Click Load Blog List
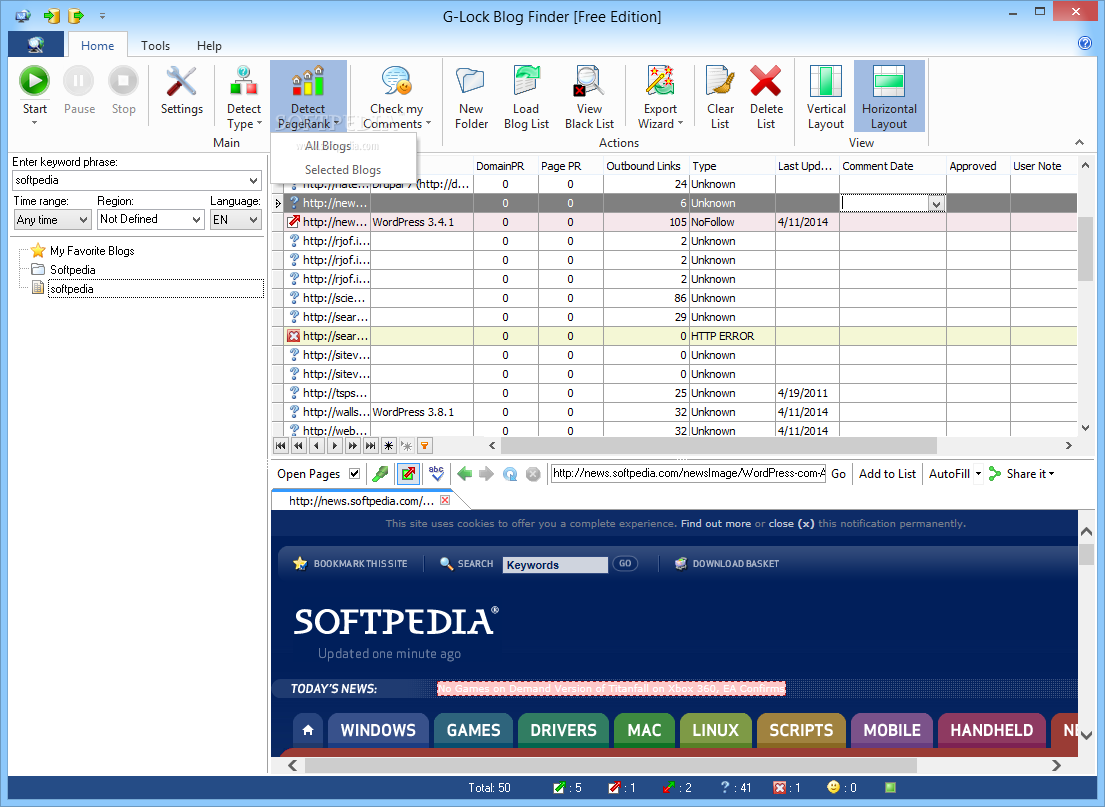This screenshot has height=807, width=1105. coord(526,98)
